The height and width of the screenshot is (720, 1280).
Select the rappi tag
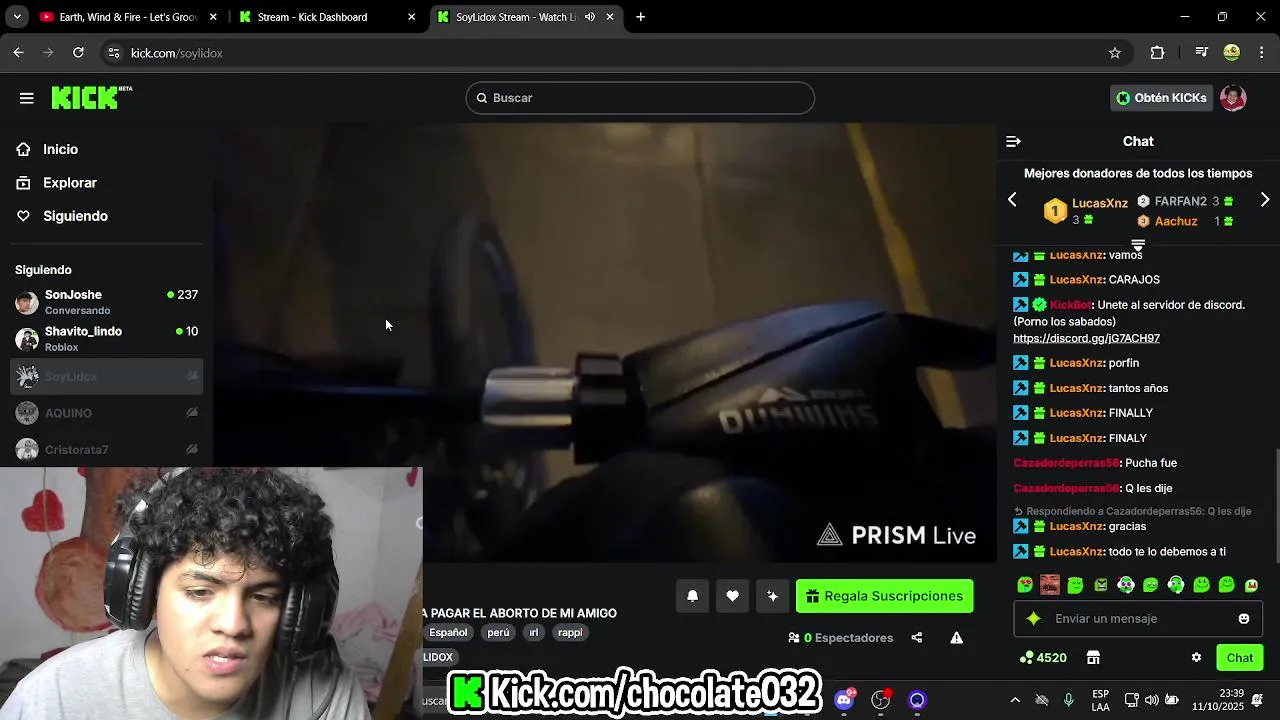pyautogui.click(x=570, y=633)
